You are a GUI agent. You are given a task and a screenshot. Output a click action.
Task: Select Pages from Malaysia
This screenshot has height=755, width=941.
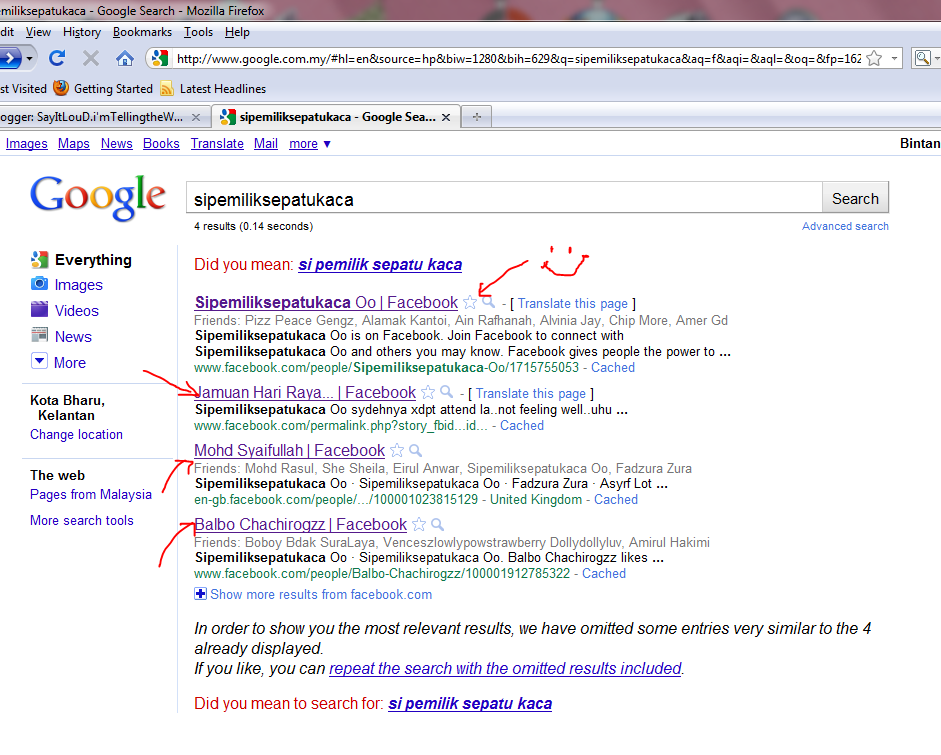(91, 495)
